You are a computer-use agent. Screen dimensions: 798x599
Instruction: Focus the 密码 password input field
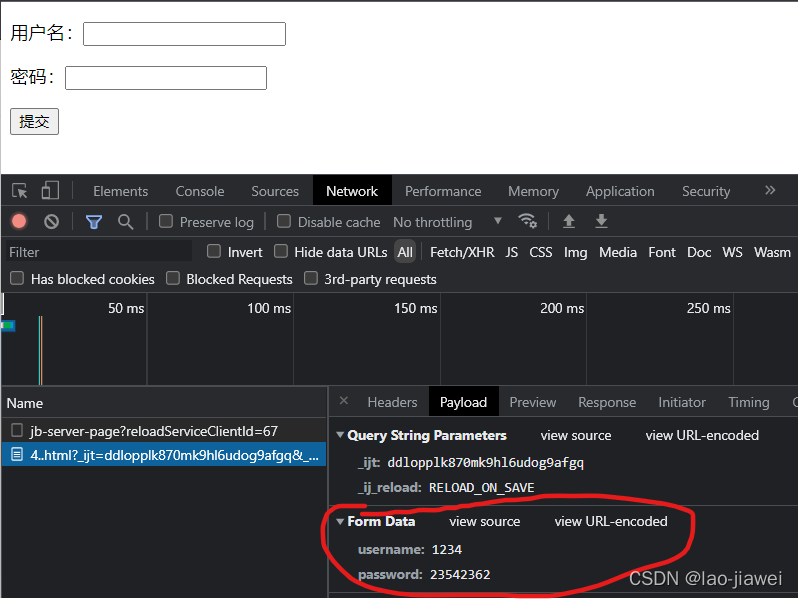tap(166, 78)
